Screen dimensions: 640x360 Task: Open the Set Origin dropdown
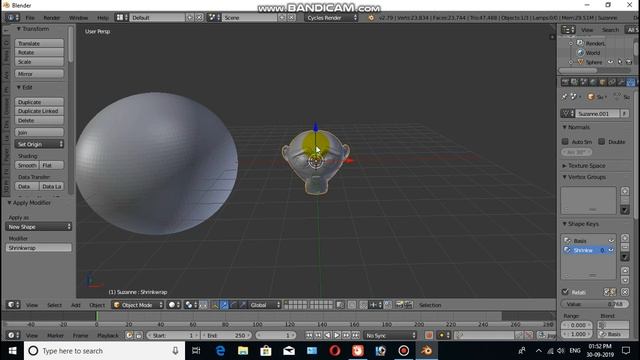point(39,144)
